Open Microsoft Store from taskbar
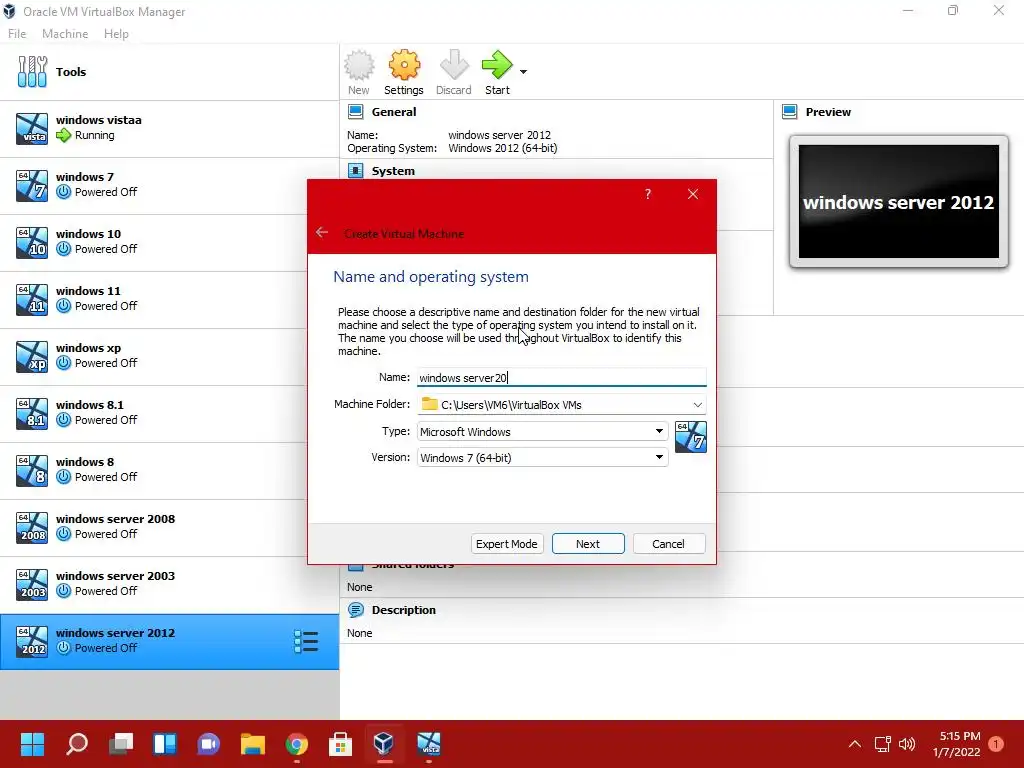Image resolution: width=1024 pixels, height=768 pixels. (340, 744)
